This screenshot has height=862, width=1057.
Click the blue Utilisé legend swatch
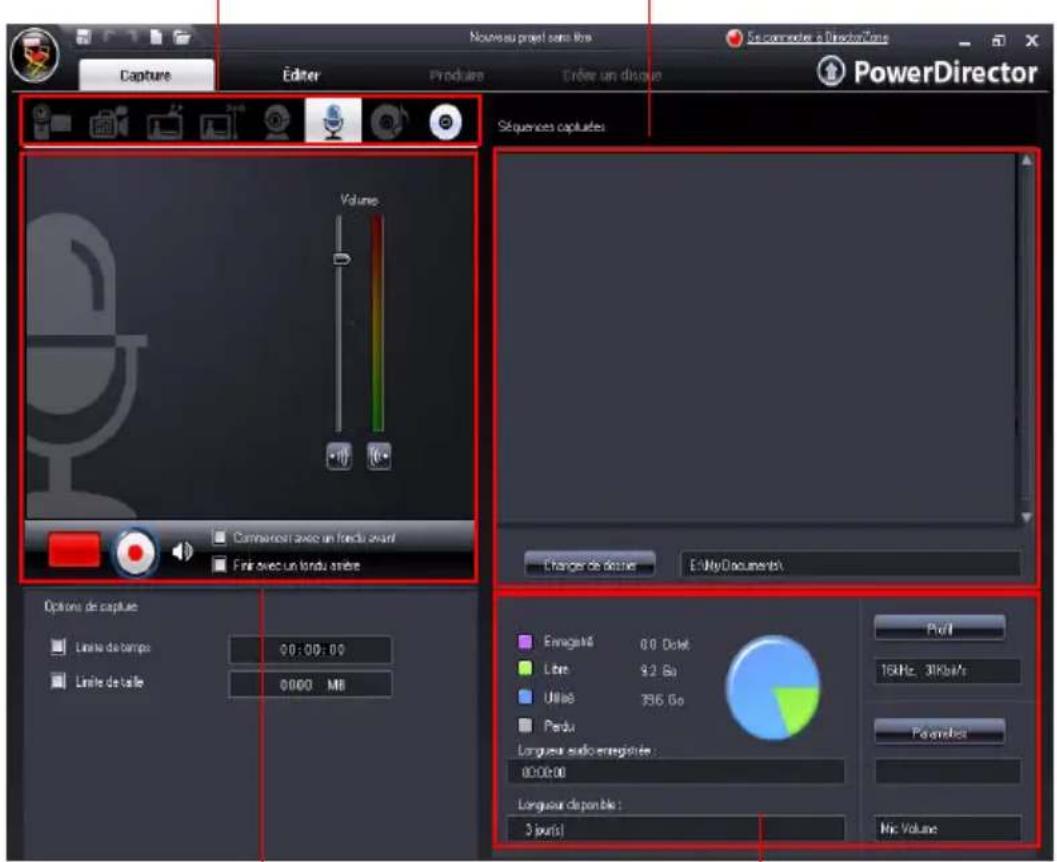click(525, 697)
